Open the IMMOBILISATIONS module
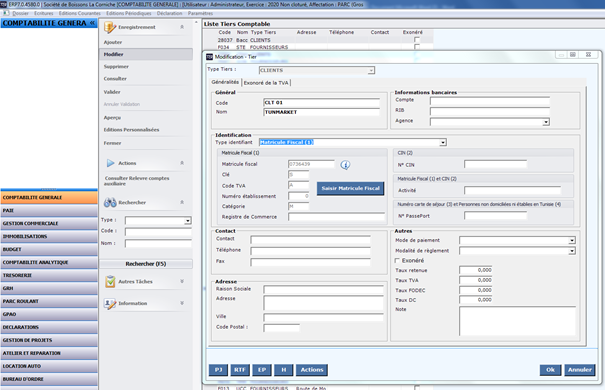Screen dimensions: 605x390 [x=49, y=236]
